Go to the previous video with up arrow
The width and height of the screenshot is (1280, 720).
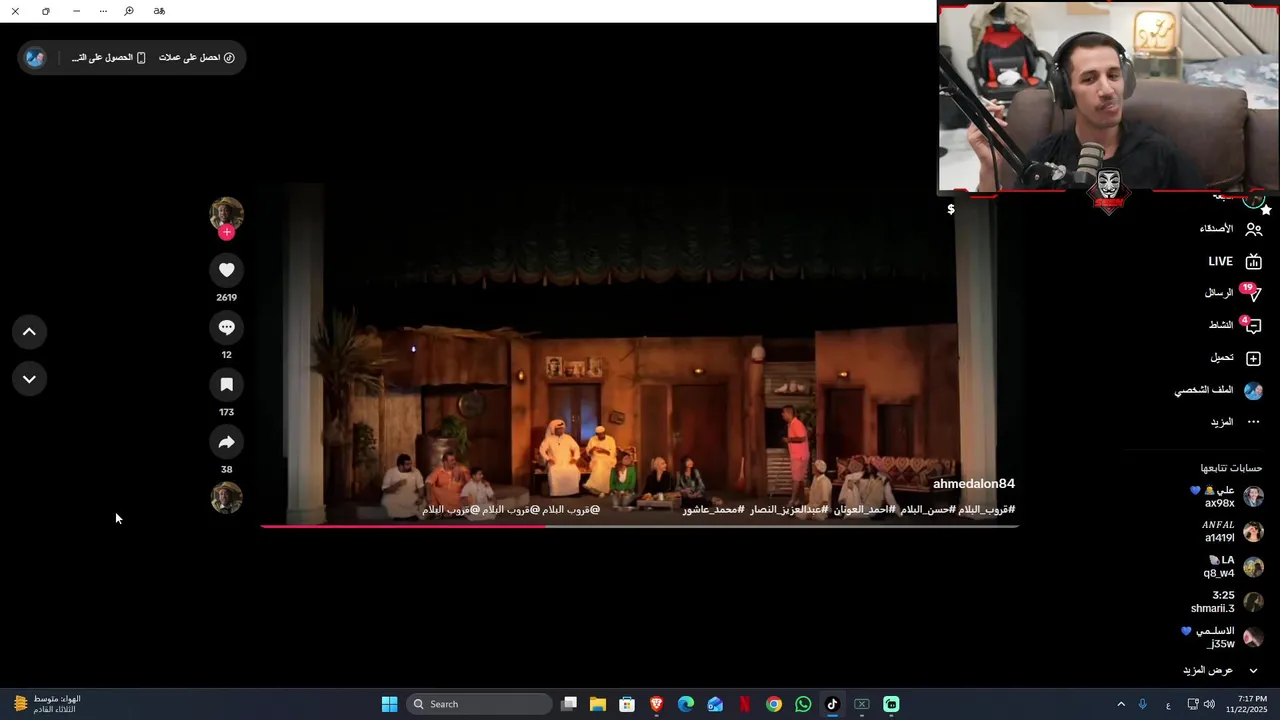[x=29, y=332]
